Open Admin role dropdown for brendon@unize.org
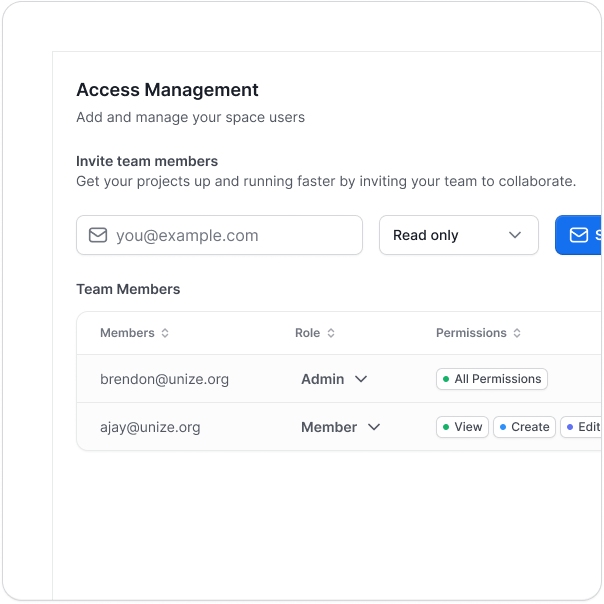Viewport: 604px width, 604px height. click(334, 379)
